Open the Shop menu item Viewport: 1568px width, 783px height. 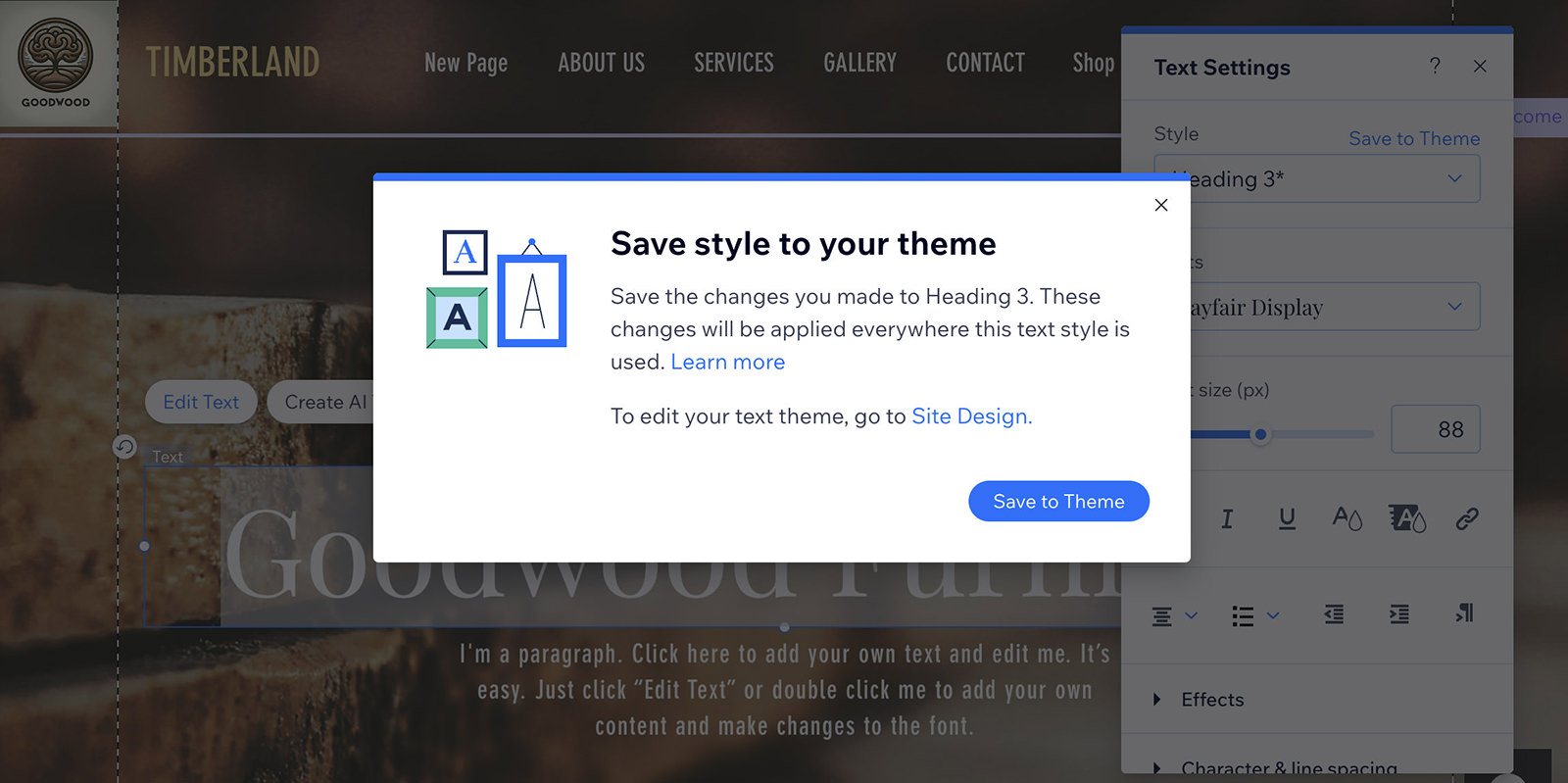(x=1094, y=63)
